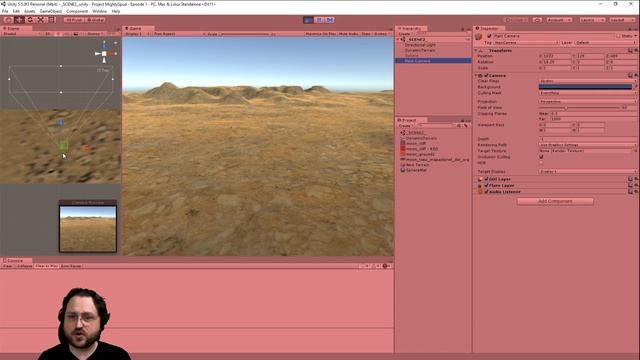The width and height of the screenshot is (640, 360).
Task: Select the Move tool in the toolbar
Action: (19, 20)
